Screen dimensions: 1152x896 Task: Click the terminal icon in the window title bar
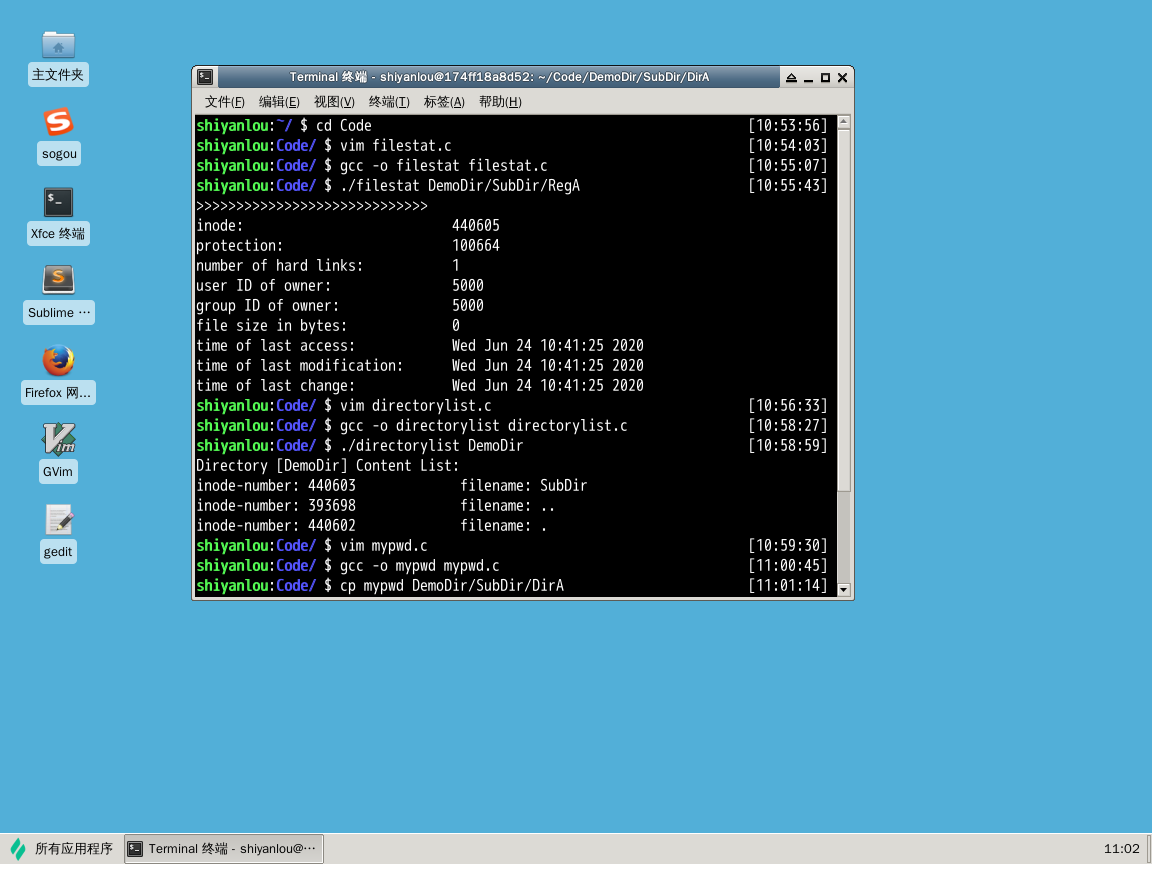[x=205, y=77]
